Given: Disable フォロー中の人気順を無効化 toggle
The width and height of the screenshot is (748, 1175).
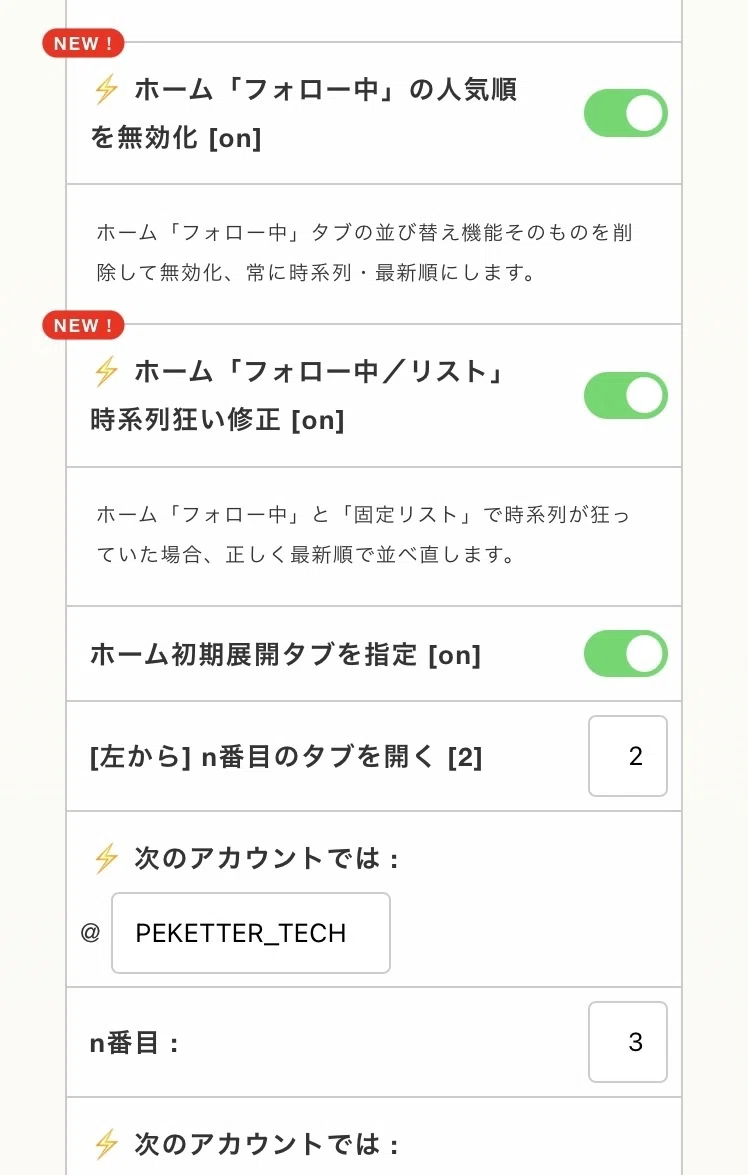Looking at the screenshot, I should tap(626, 113).
